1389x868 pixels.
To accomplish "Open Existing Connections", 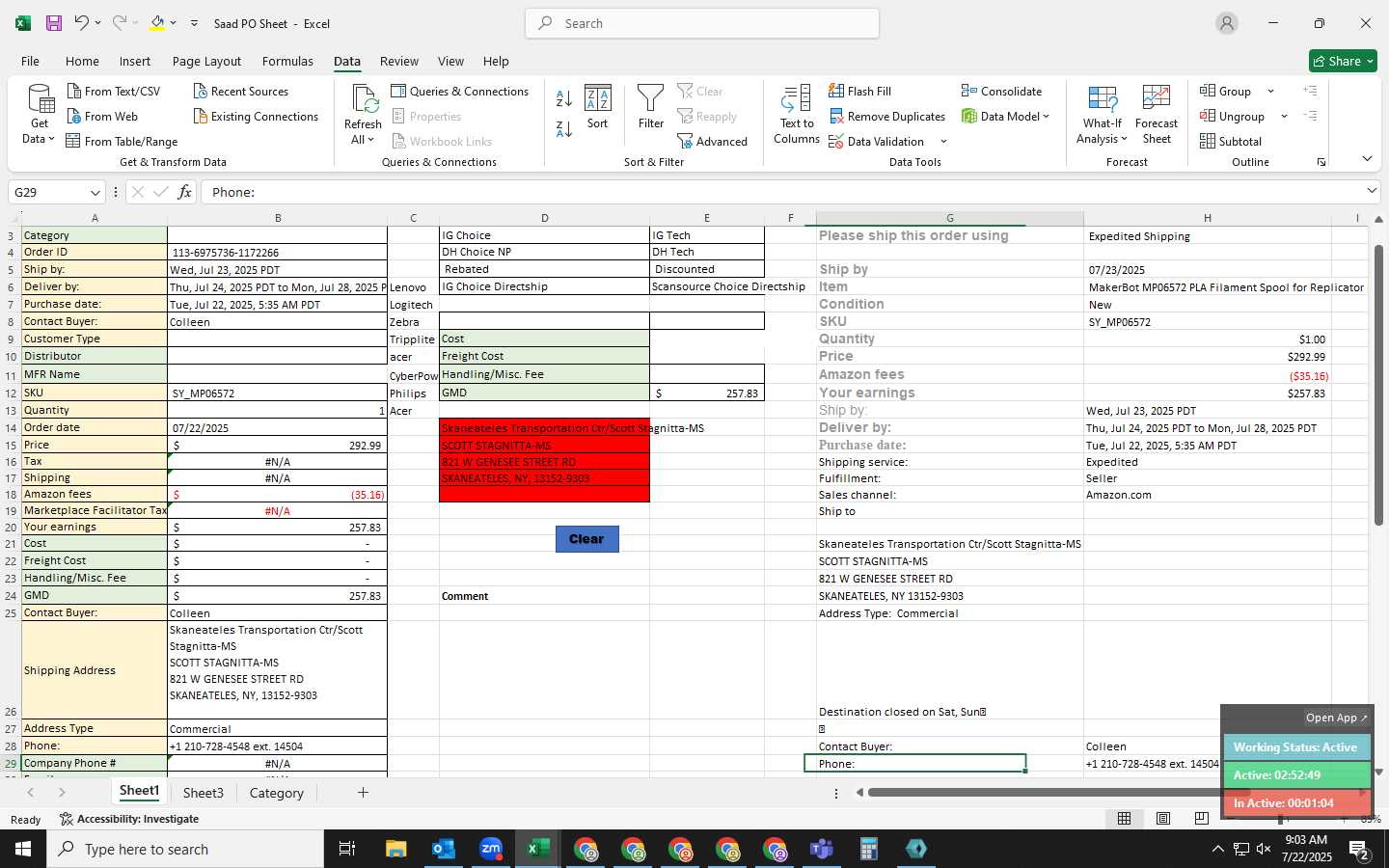I will tap(256, 116).
